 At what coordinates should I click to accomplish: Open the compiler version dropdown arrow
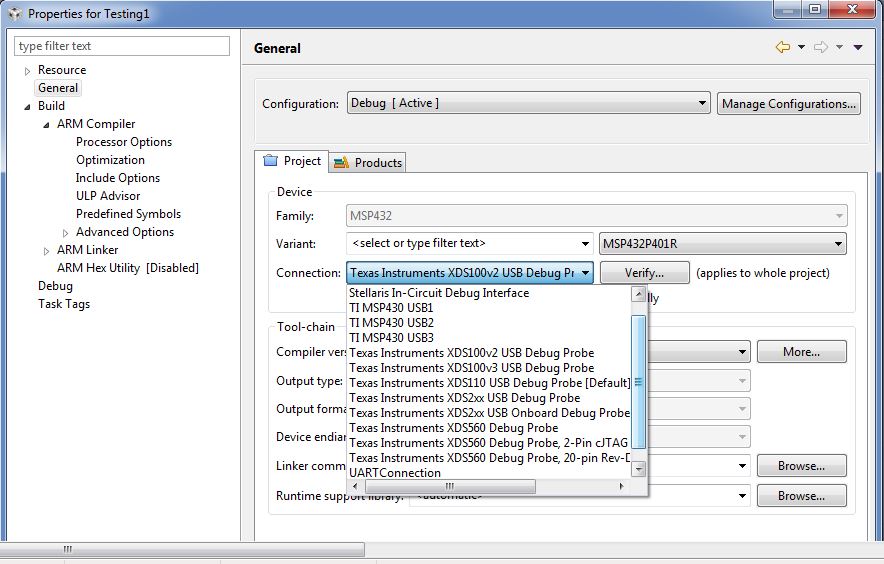742,352
